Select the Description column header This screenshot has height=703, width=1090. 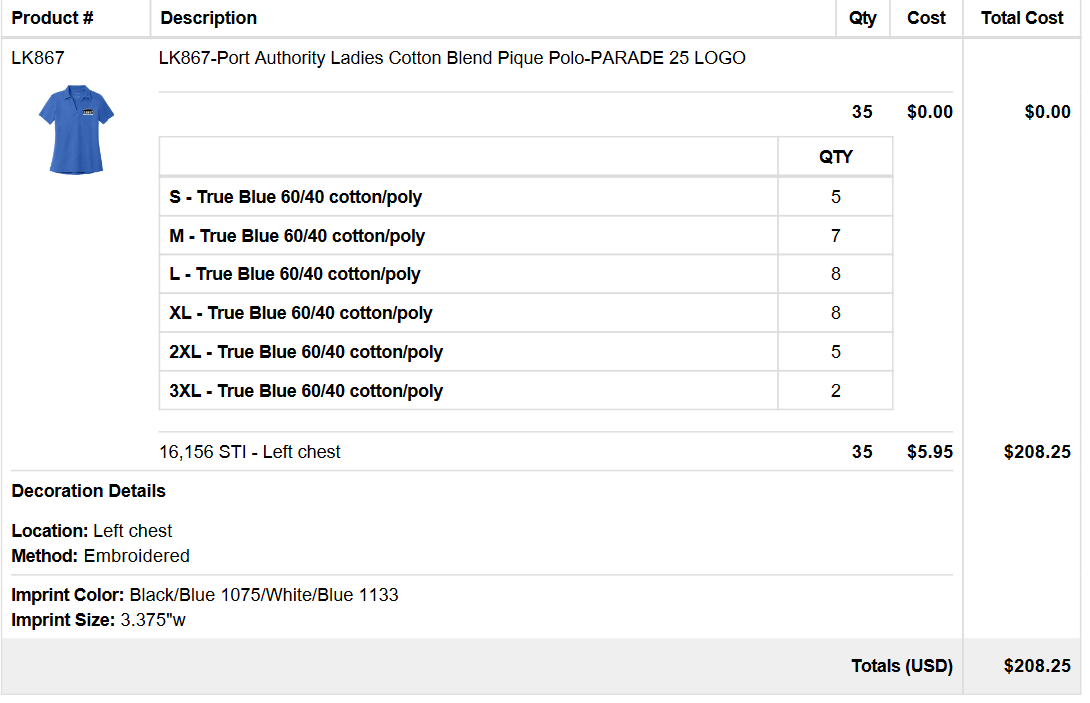click(209, 18)
